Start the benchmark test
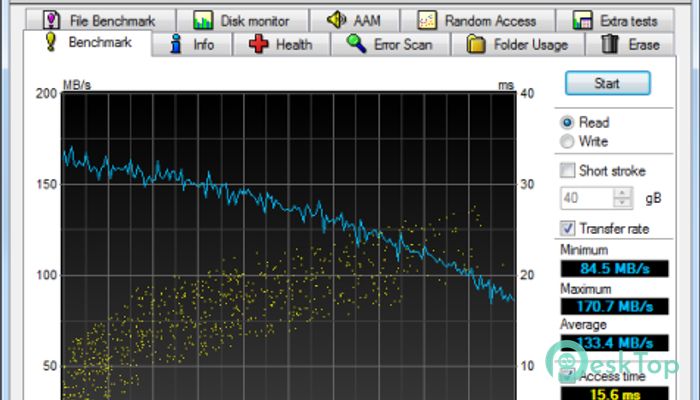The height and width of the screenshot is (400, 700). pos(607,83)
